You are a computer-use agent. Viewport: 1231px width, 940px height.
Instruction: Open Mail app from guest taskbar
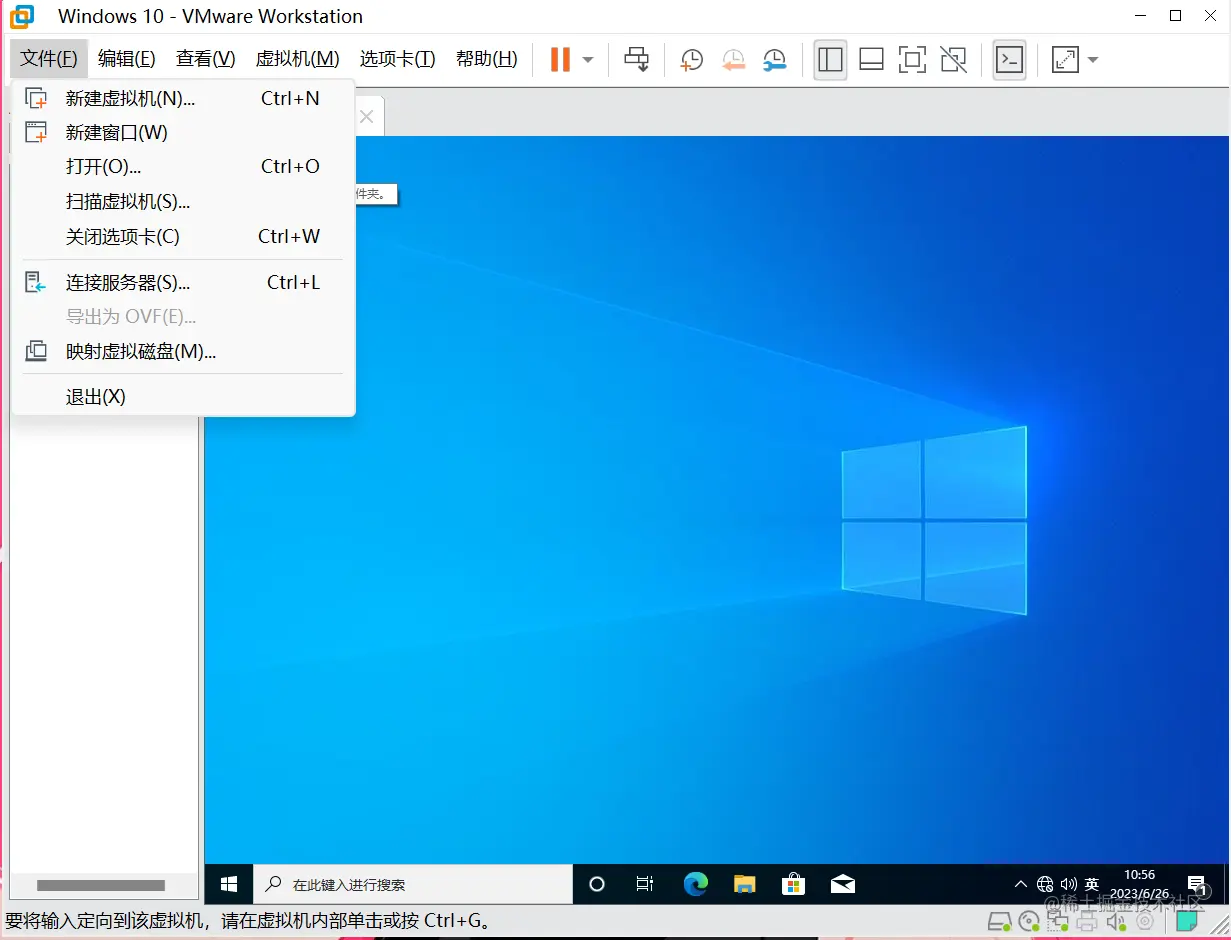[x=843, y=884]
